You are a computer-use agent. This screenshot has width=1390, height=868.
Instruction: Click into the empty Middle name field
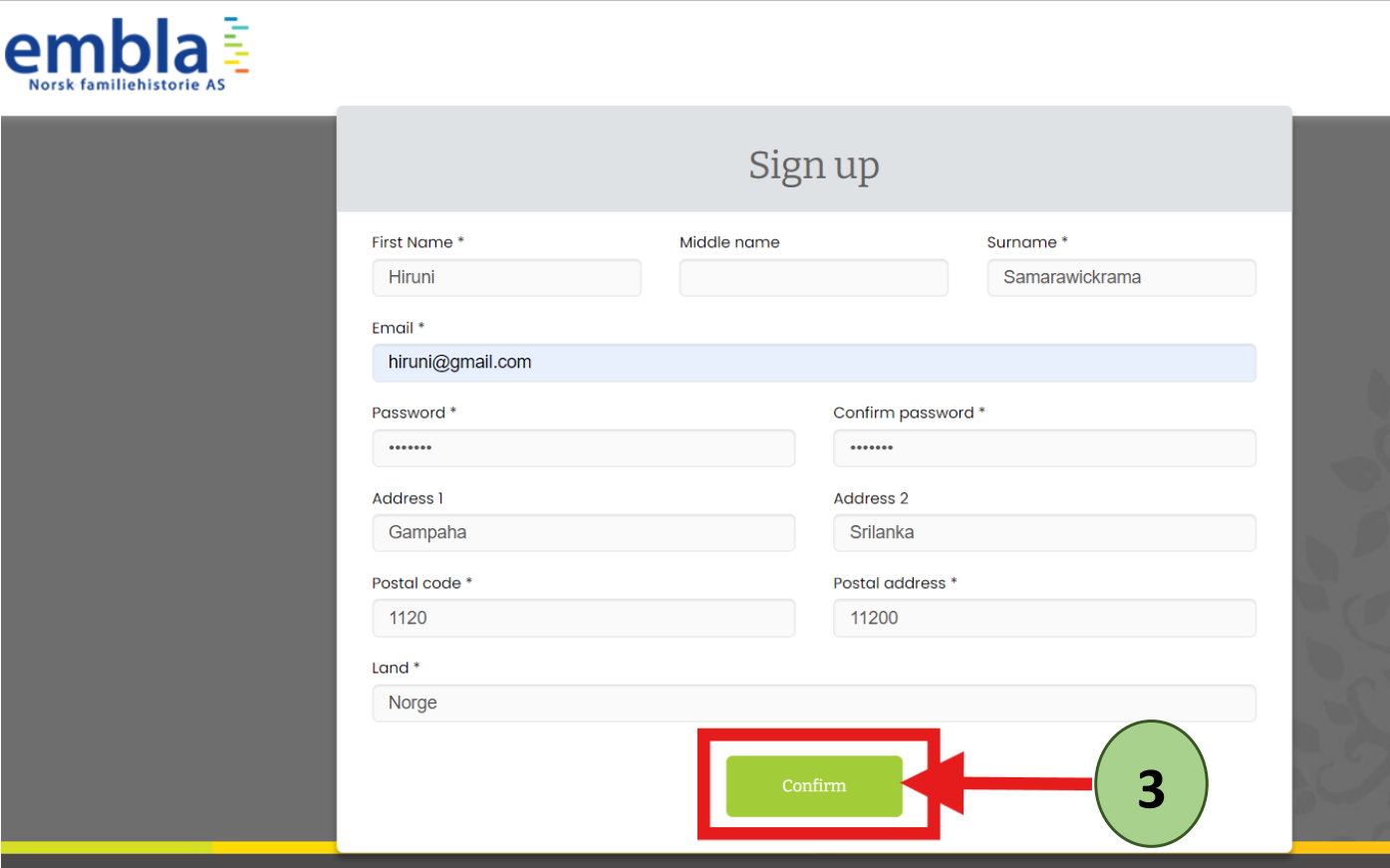point(813,278)
